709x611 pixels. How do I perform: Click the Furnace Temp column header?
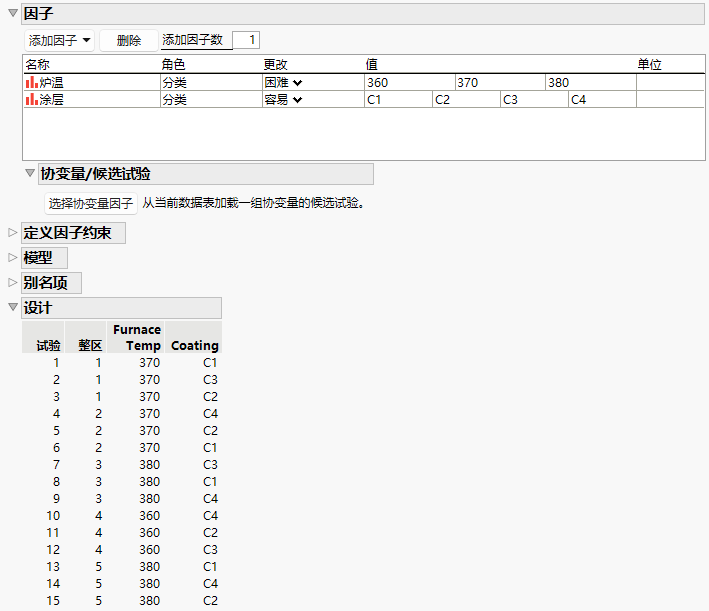point(137,337)
